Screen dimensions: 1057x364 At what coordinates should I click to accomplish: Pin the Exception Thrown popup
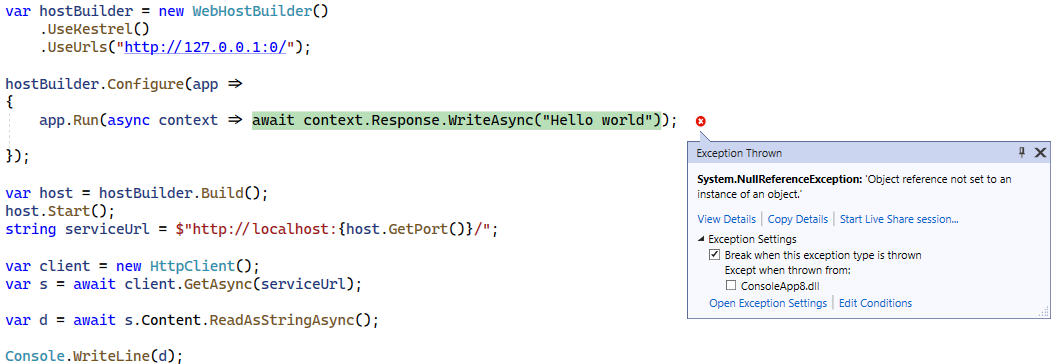click(x=1022, y=152)
